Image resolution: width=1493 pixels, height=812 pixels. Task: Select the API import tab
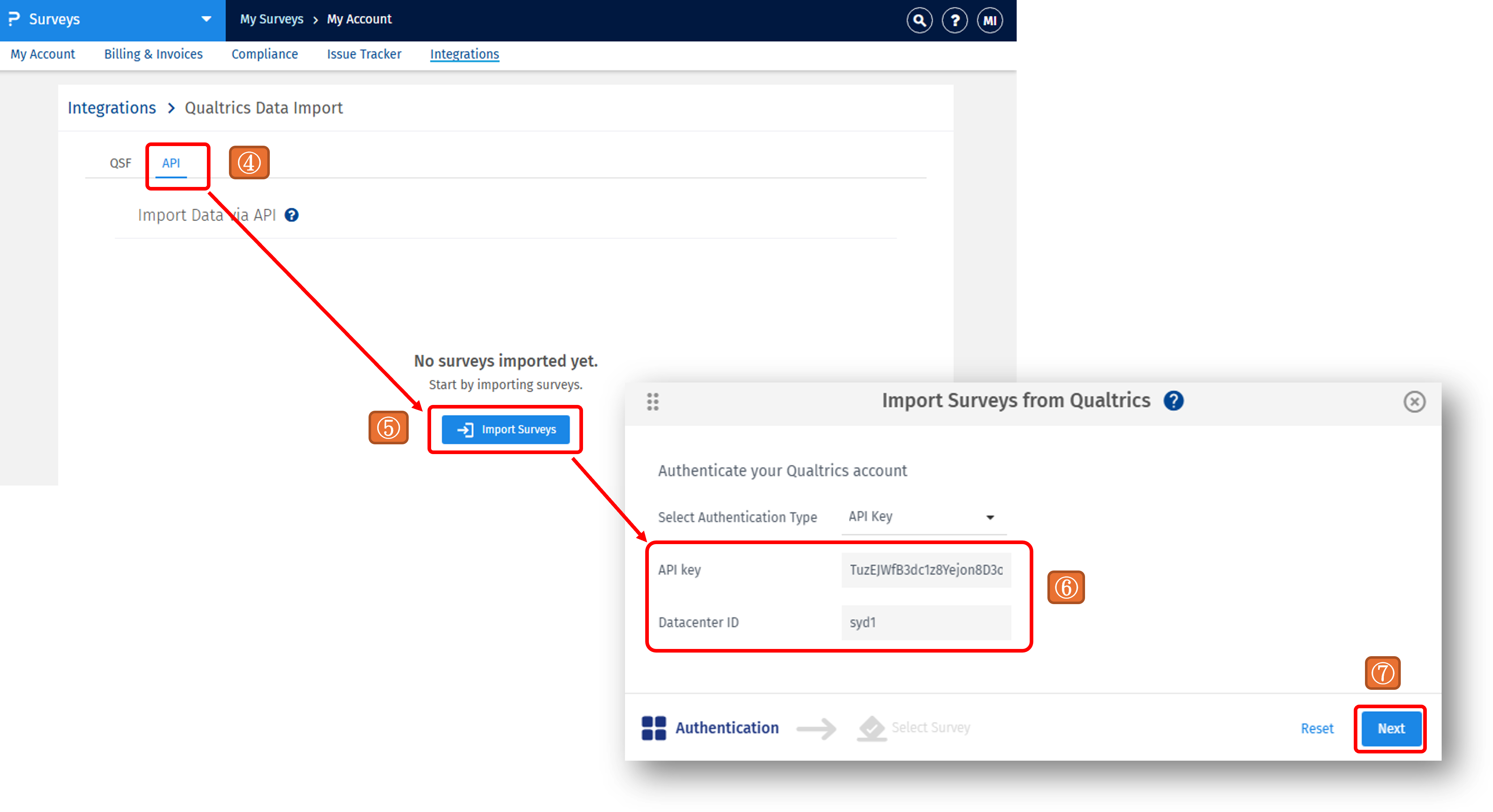[171, 163]
